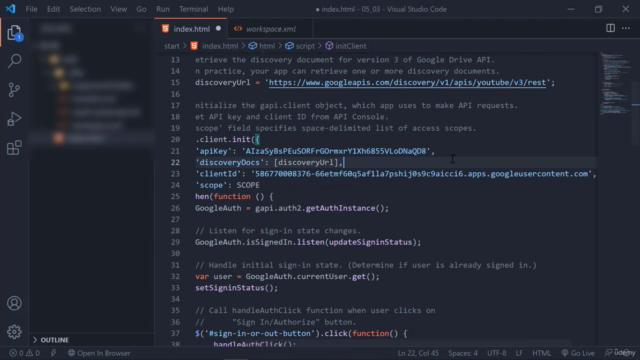
Task: Click line number 22 in gutter
Action: click(175, 162)
